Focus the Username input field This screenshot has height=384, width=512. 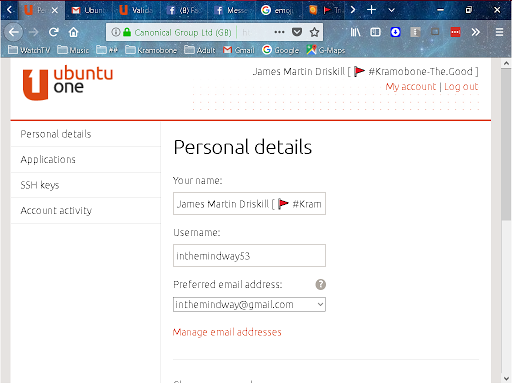pos(249,256)
